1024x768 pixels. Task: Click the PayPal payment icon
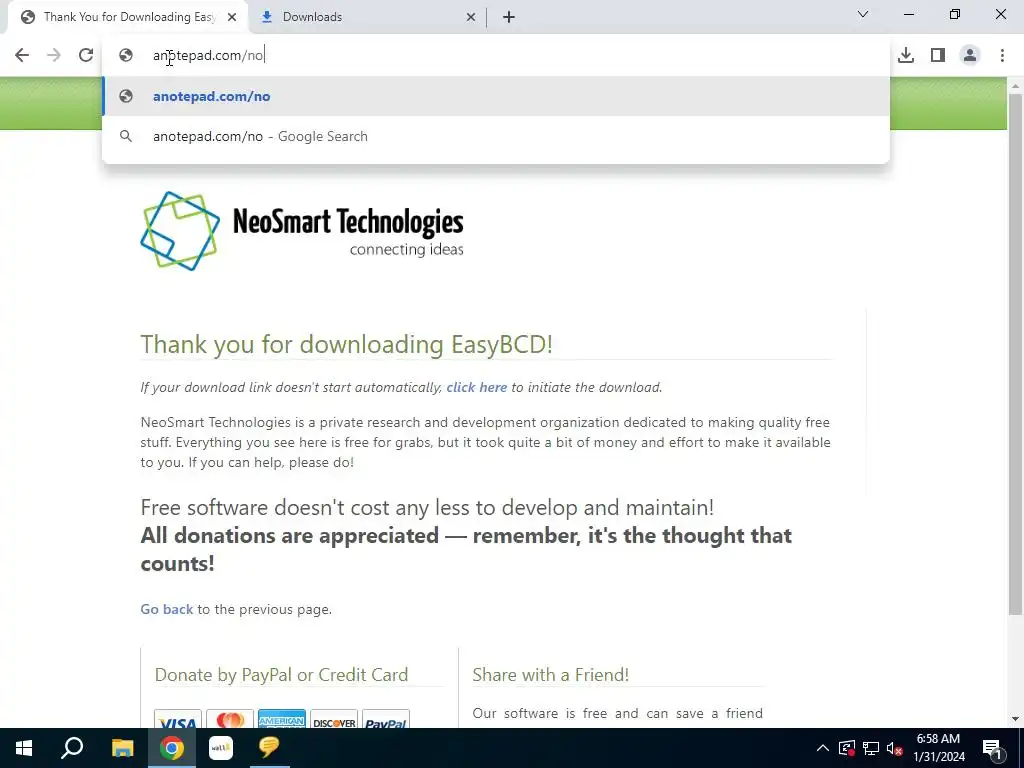(386, 720)
